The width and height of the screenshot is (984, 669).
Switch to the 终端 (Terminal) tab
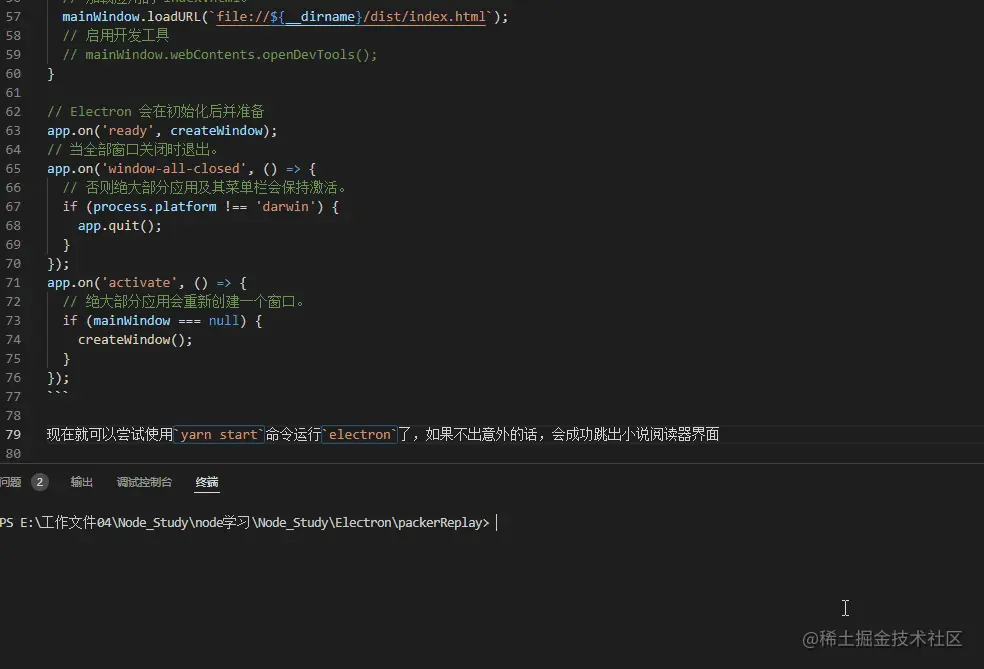coord(206,482)
